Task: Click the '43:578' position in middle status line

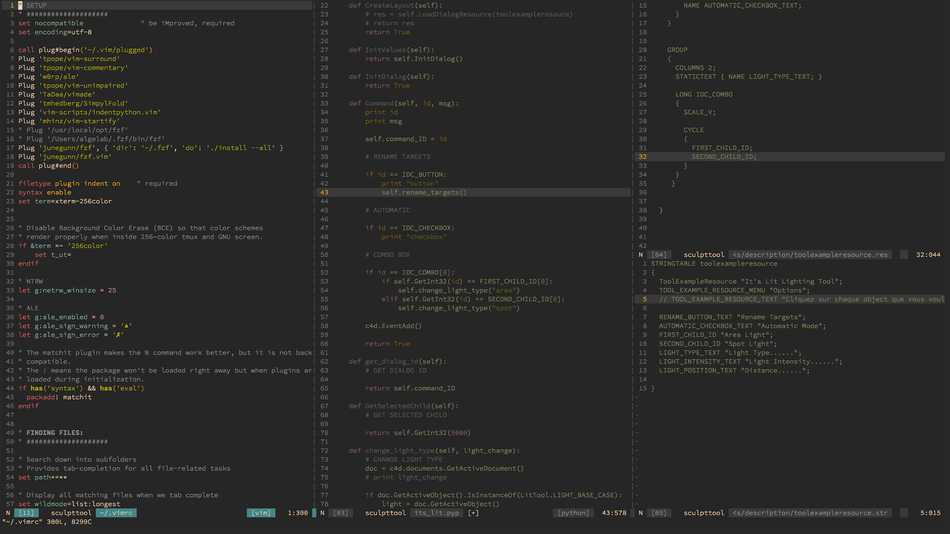Action: (x=614, y=513)
